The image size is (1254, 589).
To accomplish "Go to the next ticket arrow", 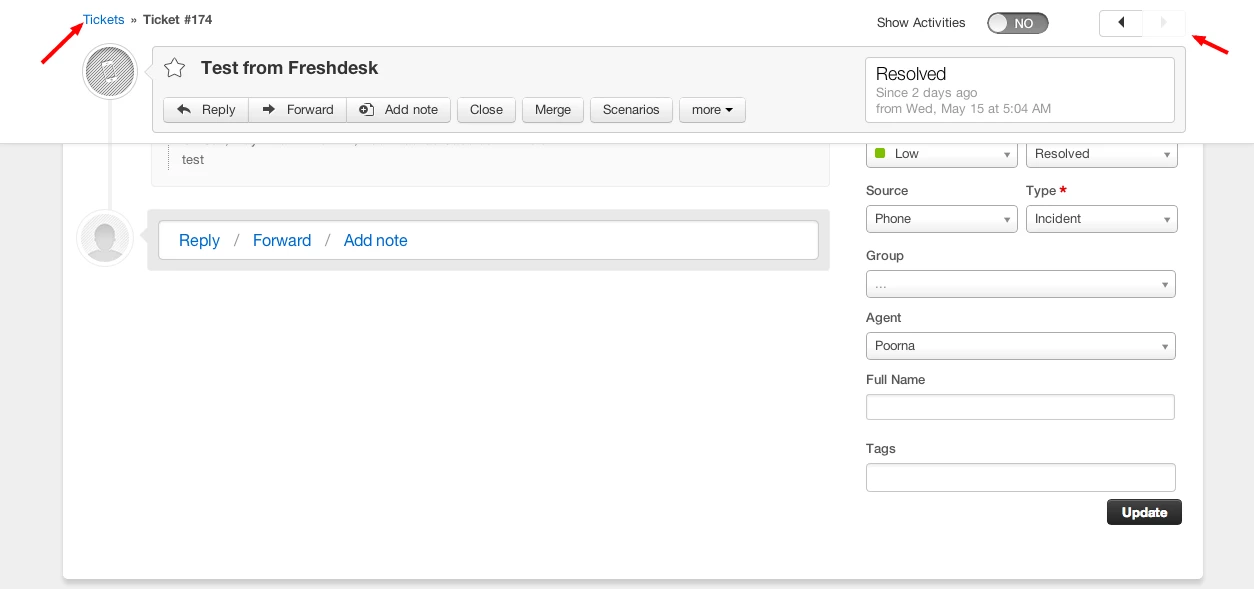I will (x=1164, y=23).
